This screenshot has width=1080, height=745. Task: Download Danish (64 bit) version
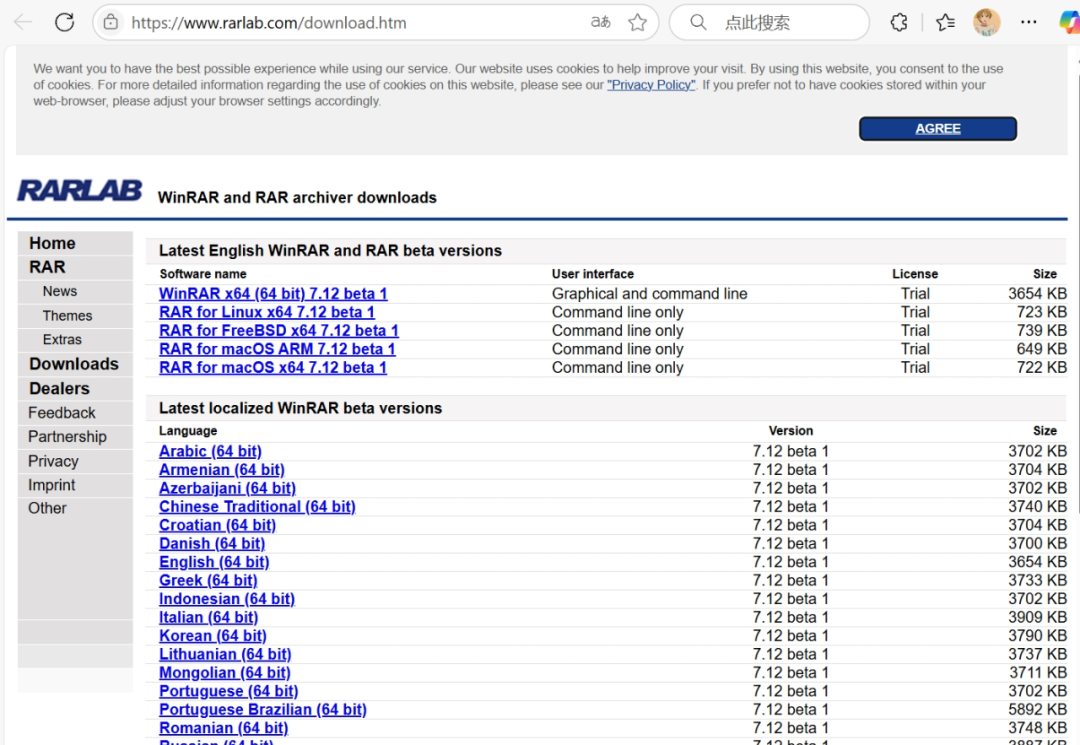click(x=211, y=544)
